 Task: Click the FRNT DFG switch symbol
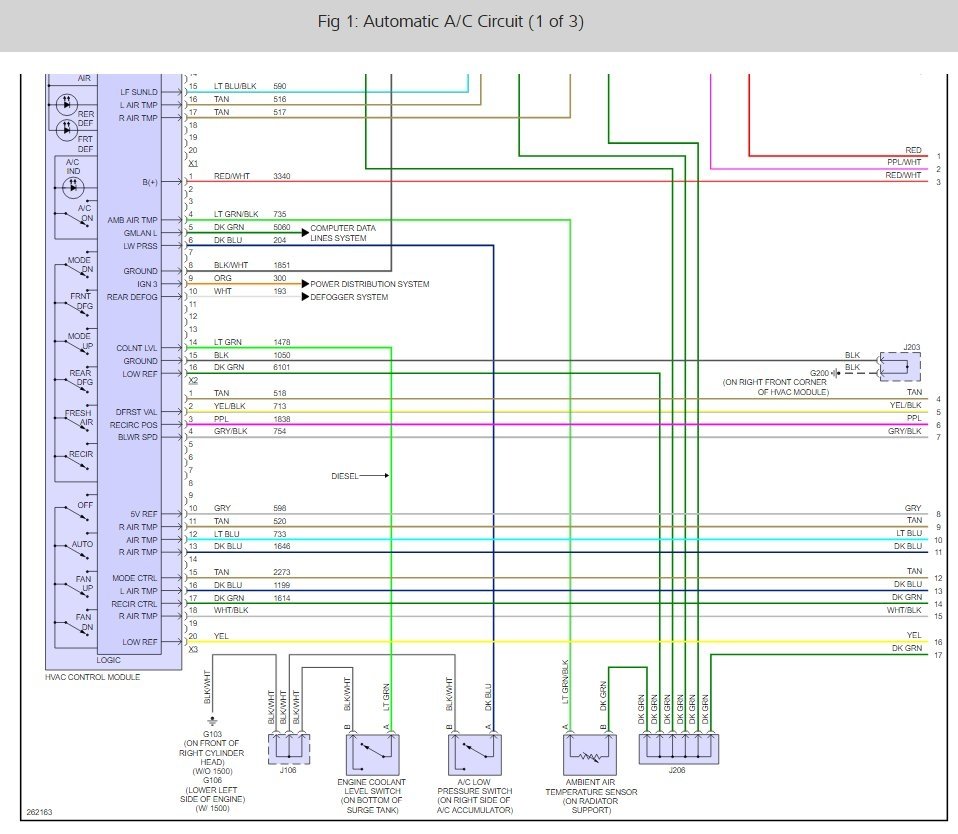point(76,305)
